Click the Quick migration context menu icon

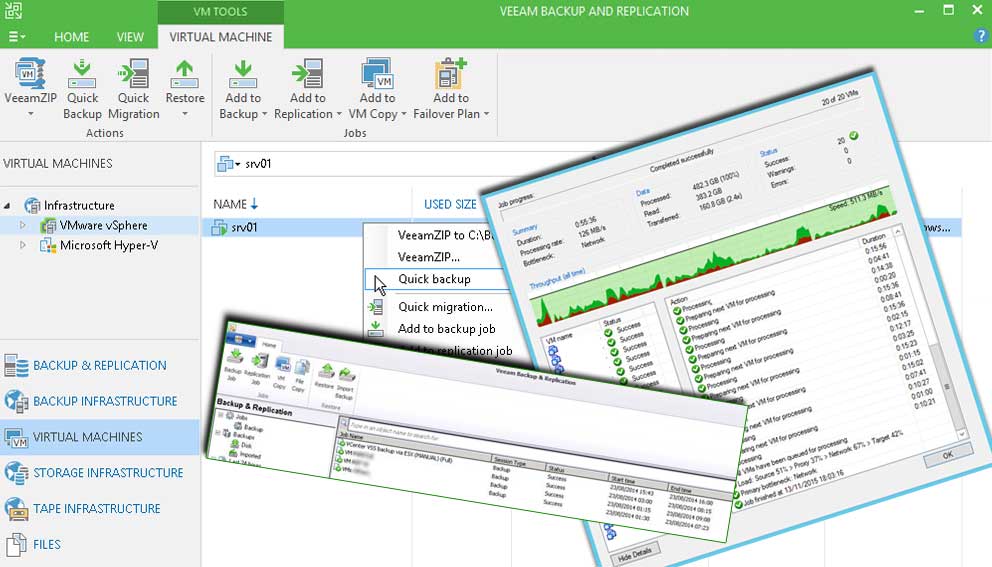pyautogui.click(x=376, y=307)
